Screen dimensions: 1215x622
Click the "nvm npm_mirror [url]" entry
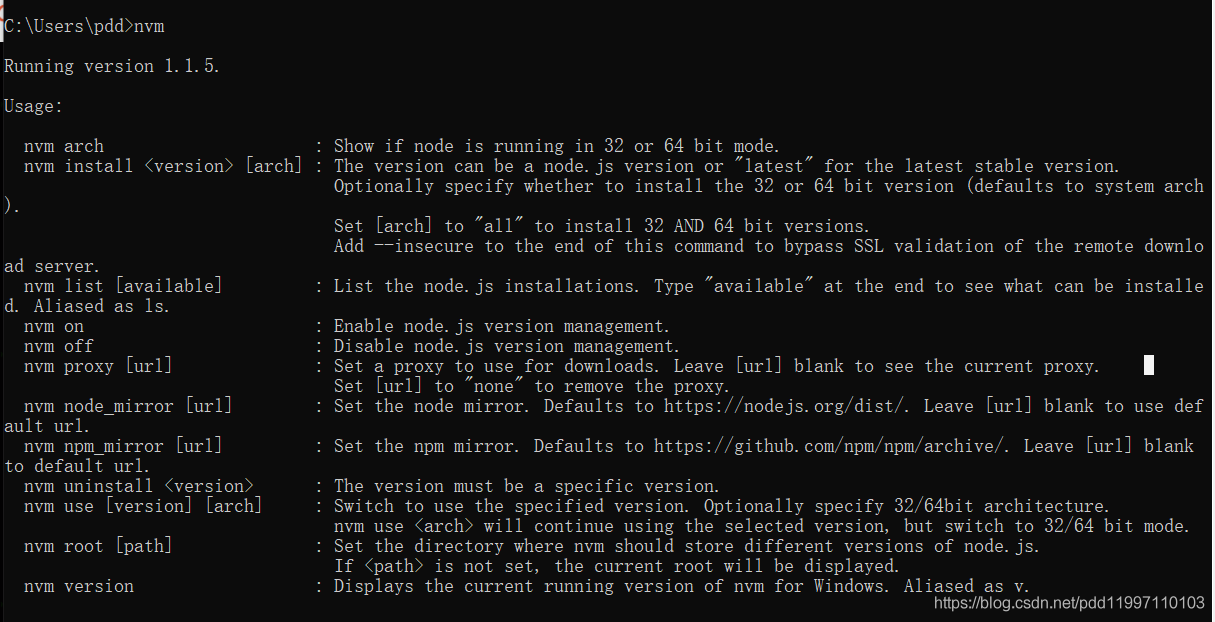pyautogui.click(x=123, y=447)
